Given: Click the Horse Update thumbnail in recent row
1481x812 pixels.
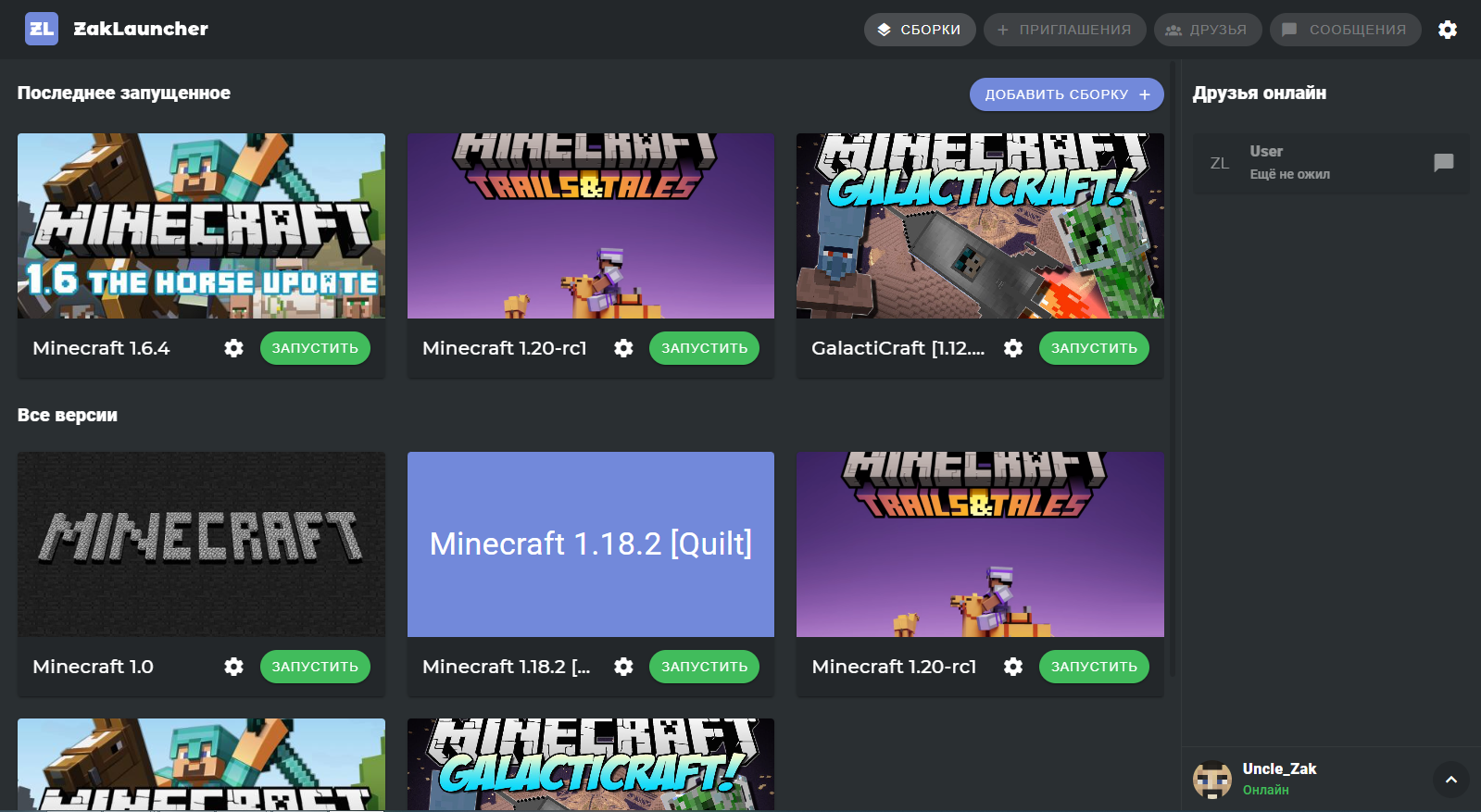Looking at the screenshot, I should pyautogui.click(x=201, y=226).
